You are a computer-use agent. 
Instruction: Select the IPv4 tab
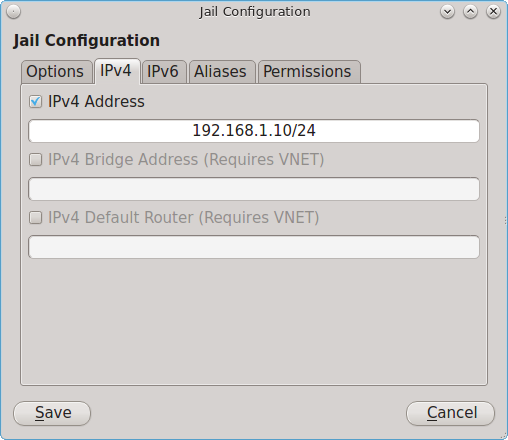pyautogui.click(x=117, y=71)
